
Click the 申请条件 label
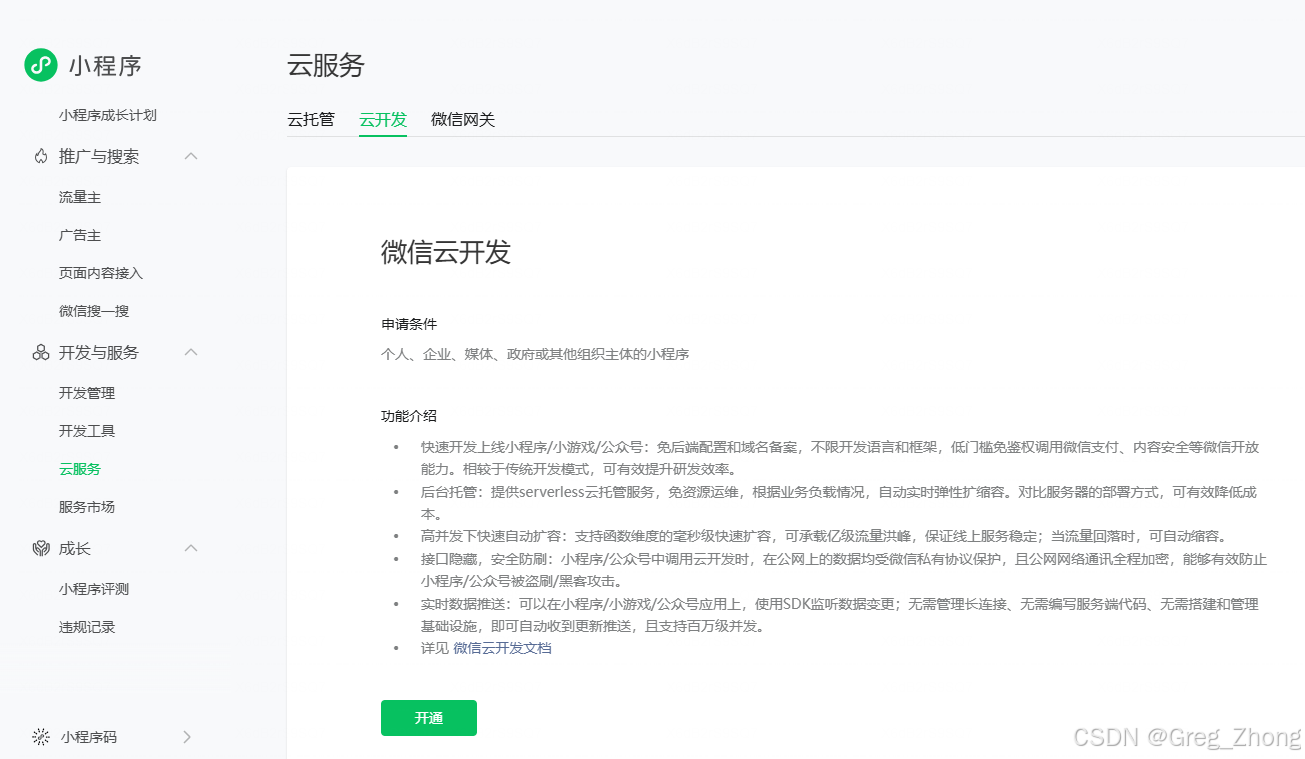(x=409, y=325)
